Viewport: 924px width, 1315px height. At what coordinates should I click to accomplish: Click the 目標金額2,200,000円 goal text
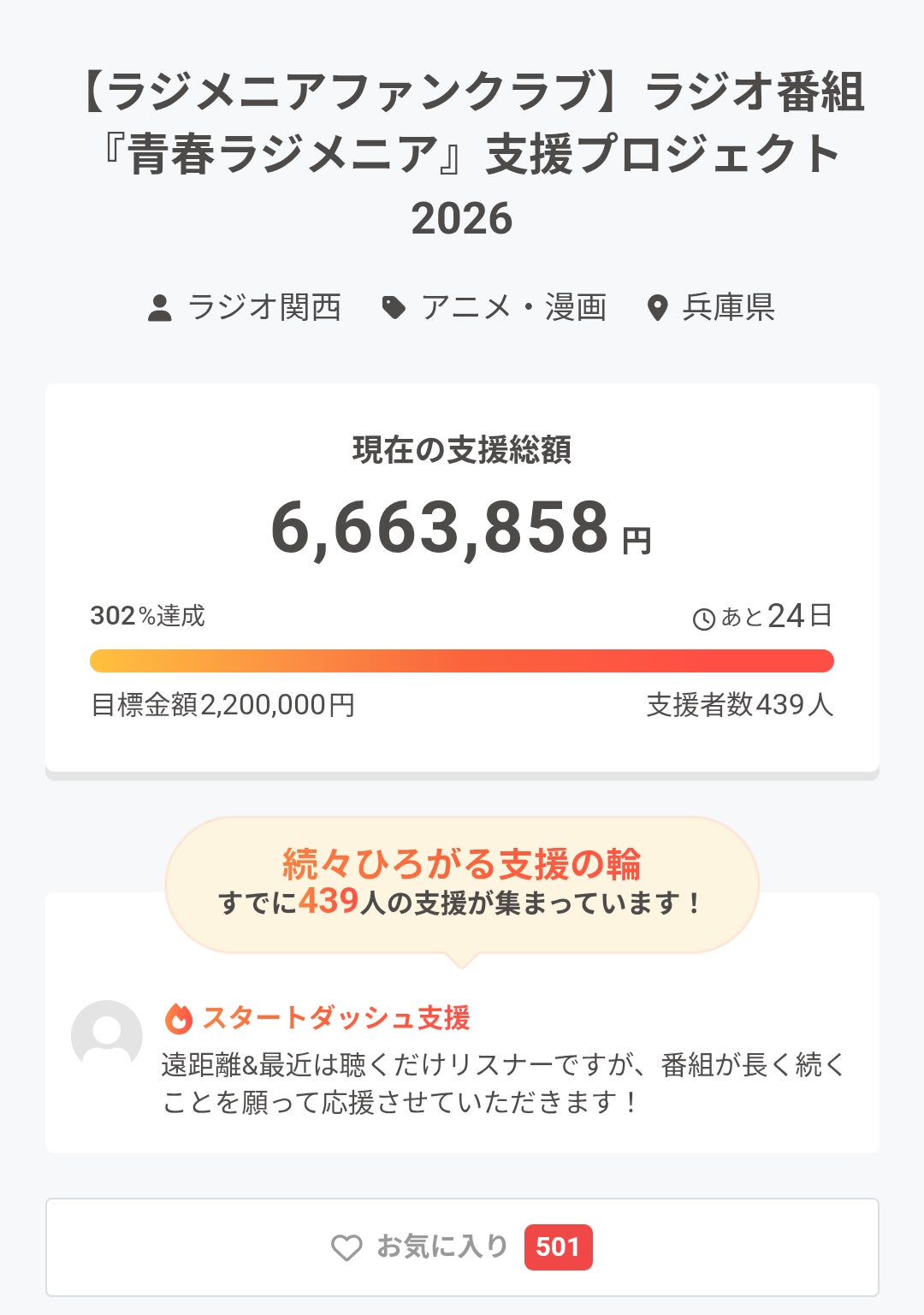[222, 705]
